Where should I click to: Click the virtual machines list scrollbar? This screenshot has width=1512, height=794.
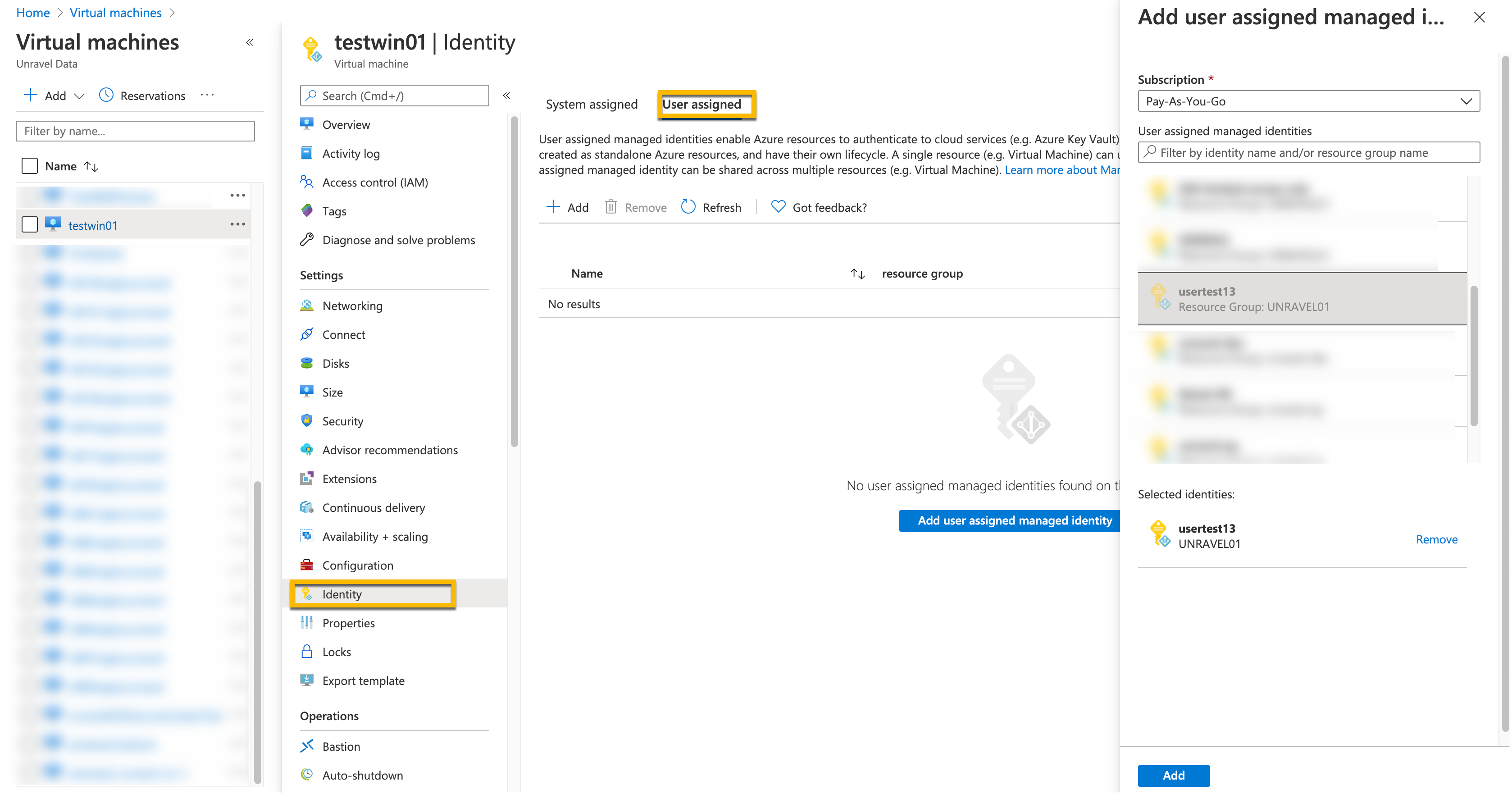[257, 632]
